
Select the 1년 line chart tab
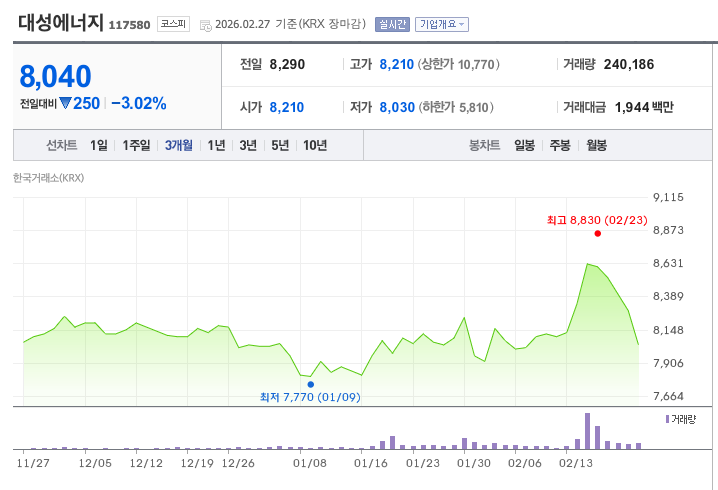[x=216, y=146]
